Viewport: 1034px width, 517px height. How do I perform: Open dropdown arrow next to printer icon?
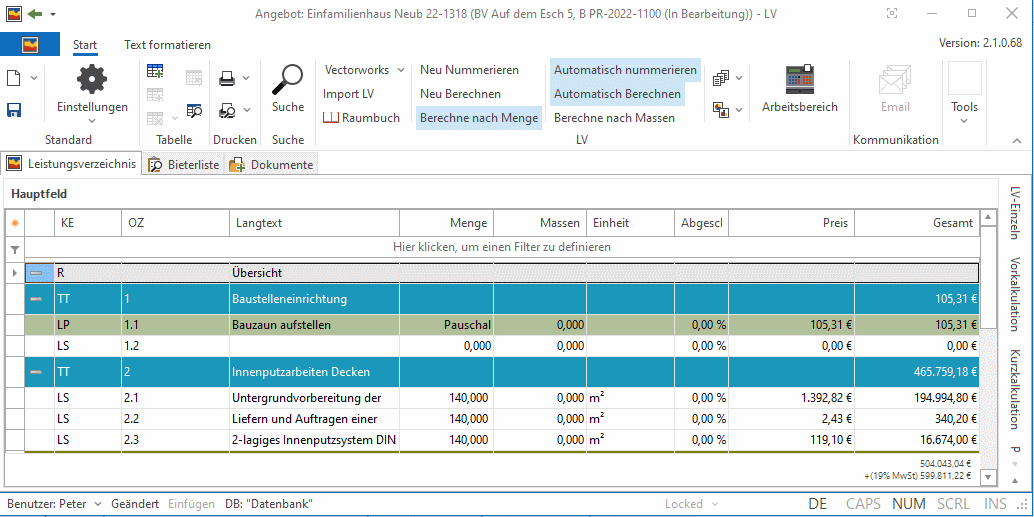[x=246, y=78]
